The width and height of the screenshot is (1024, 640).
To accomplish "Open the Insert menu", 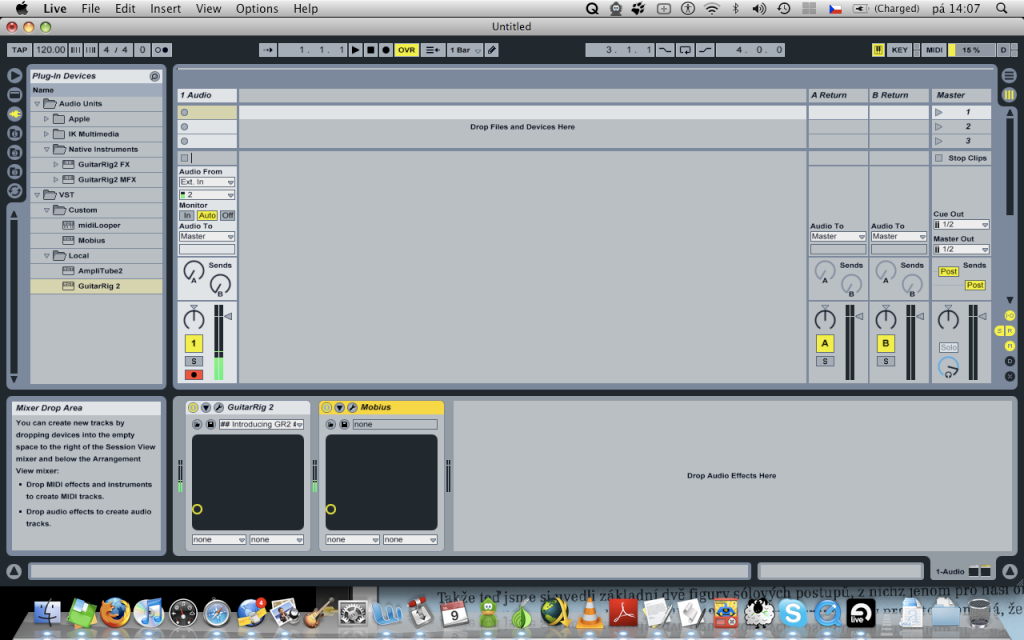I will 165,8.
